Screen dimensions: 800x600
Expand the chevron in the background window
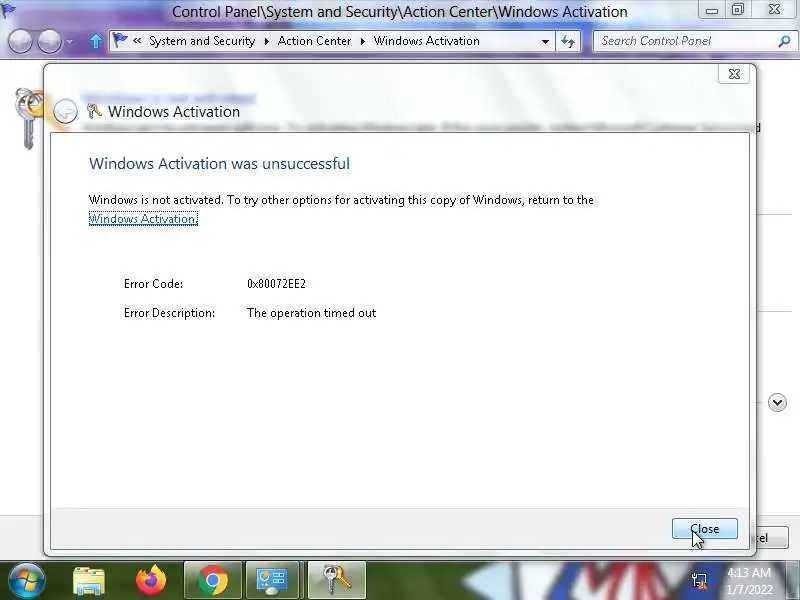777,403
